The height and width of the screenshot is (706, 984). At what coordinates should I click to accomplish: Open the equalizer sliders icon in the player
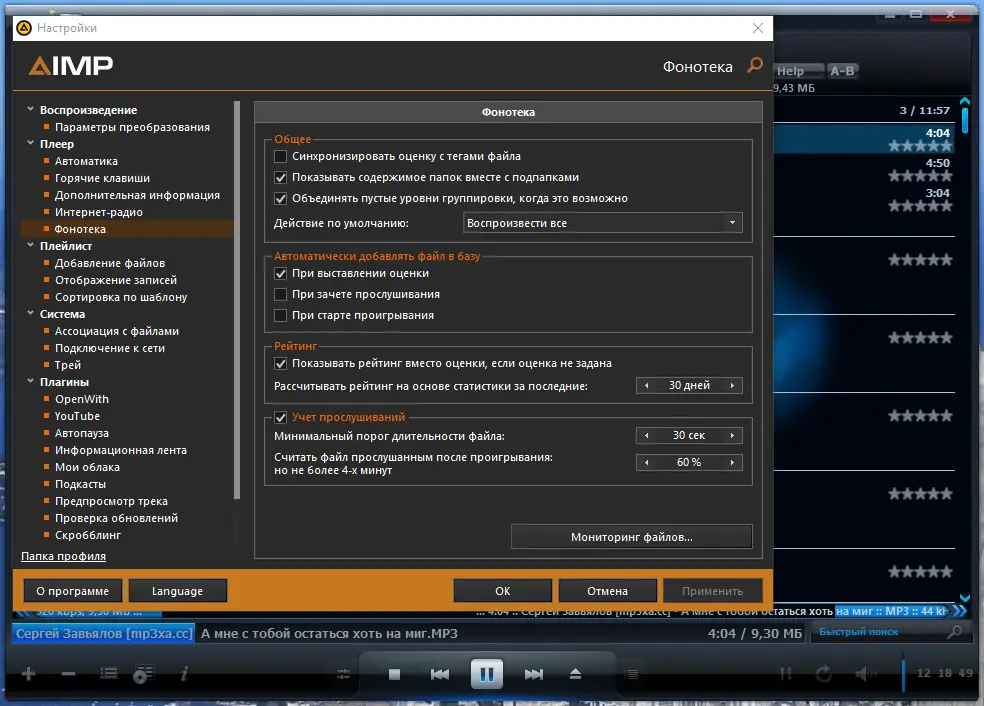(343, 675)
